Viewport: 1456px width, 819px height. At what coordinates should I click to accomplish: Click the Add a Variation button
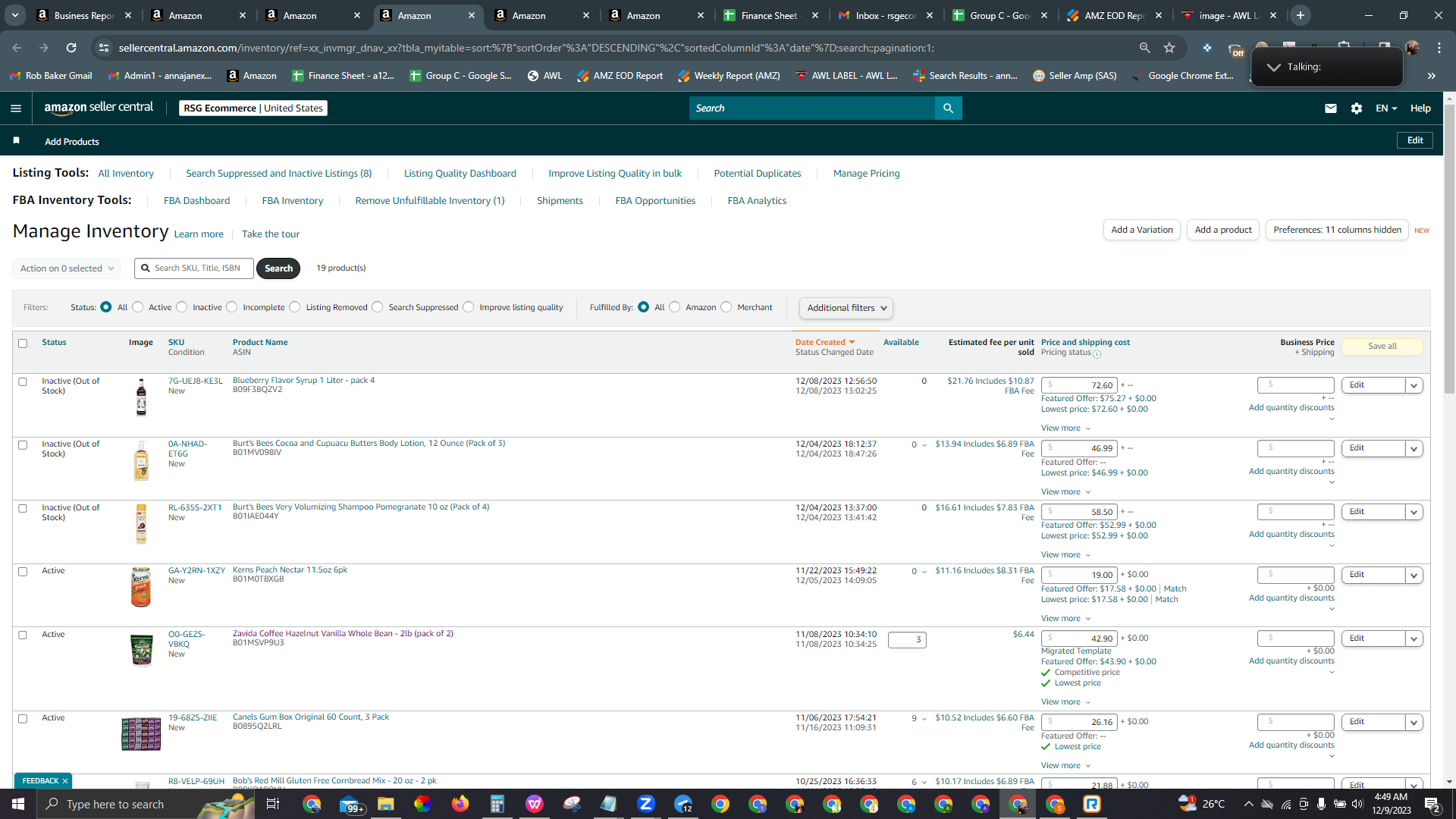point(1142,230)
